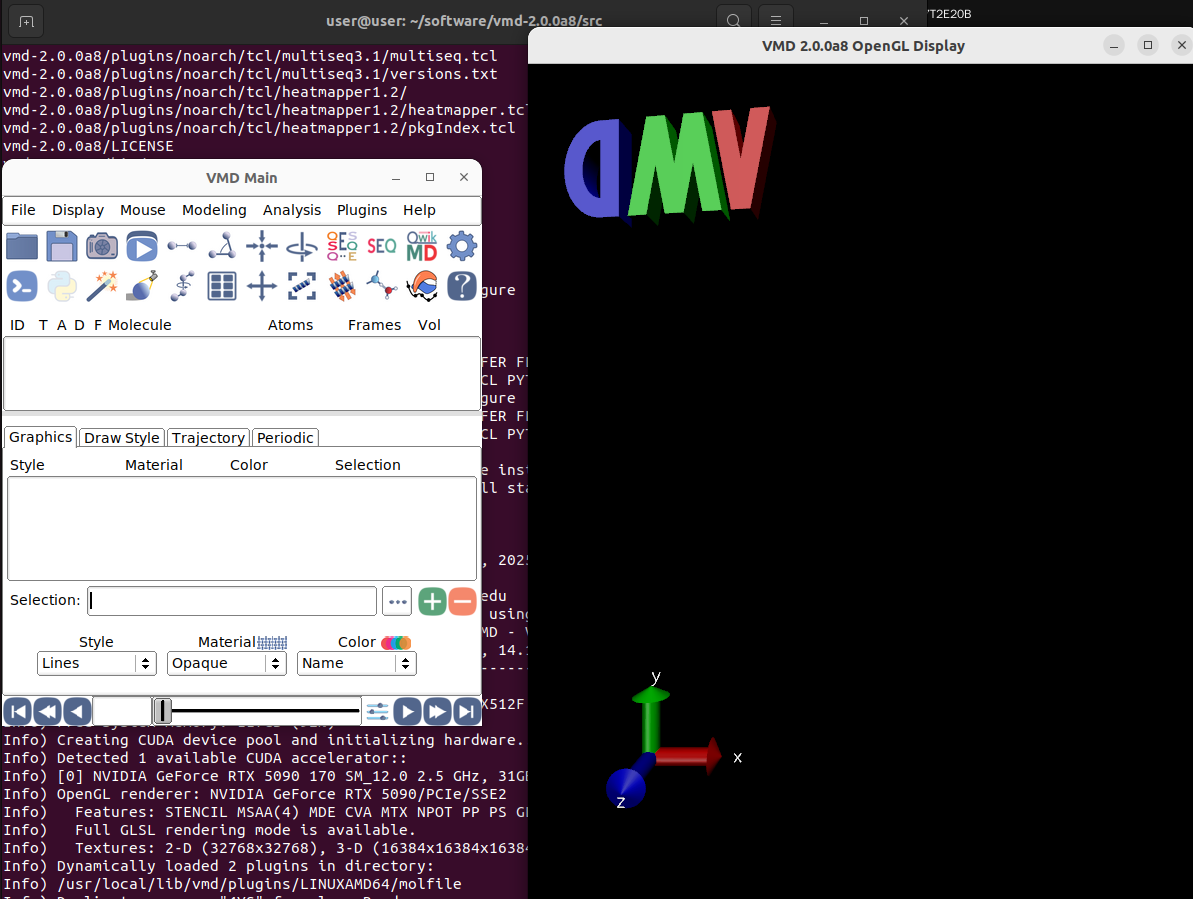Switch to the Periodic tab

click(285, 437)
